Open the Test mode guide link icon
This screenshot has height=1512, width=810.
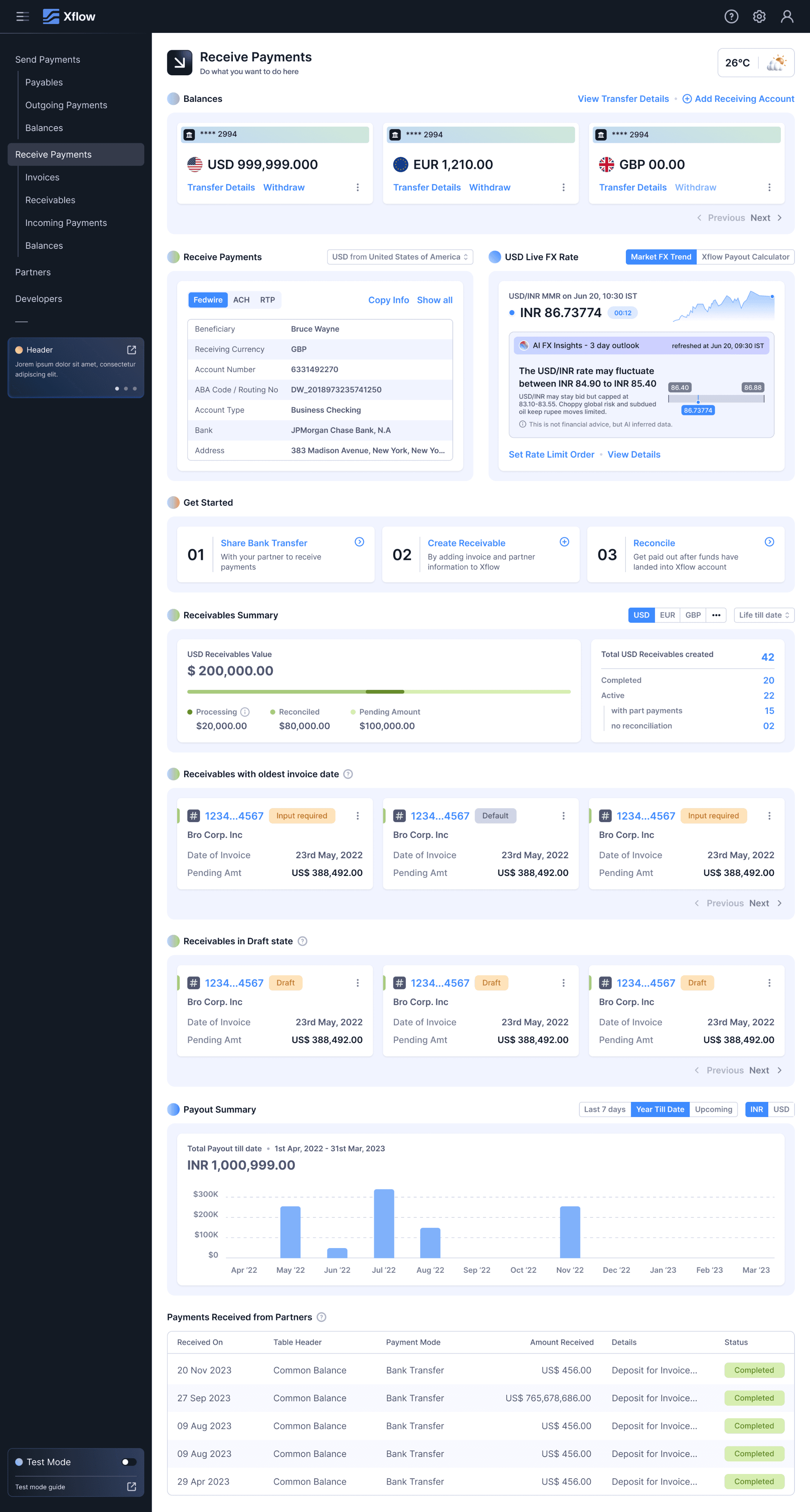[x=131, y=1487]
